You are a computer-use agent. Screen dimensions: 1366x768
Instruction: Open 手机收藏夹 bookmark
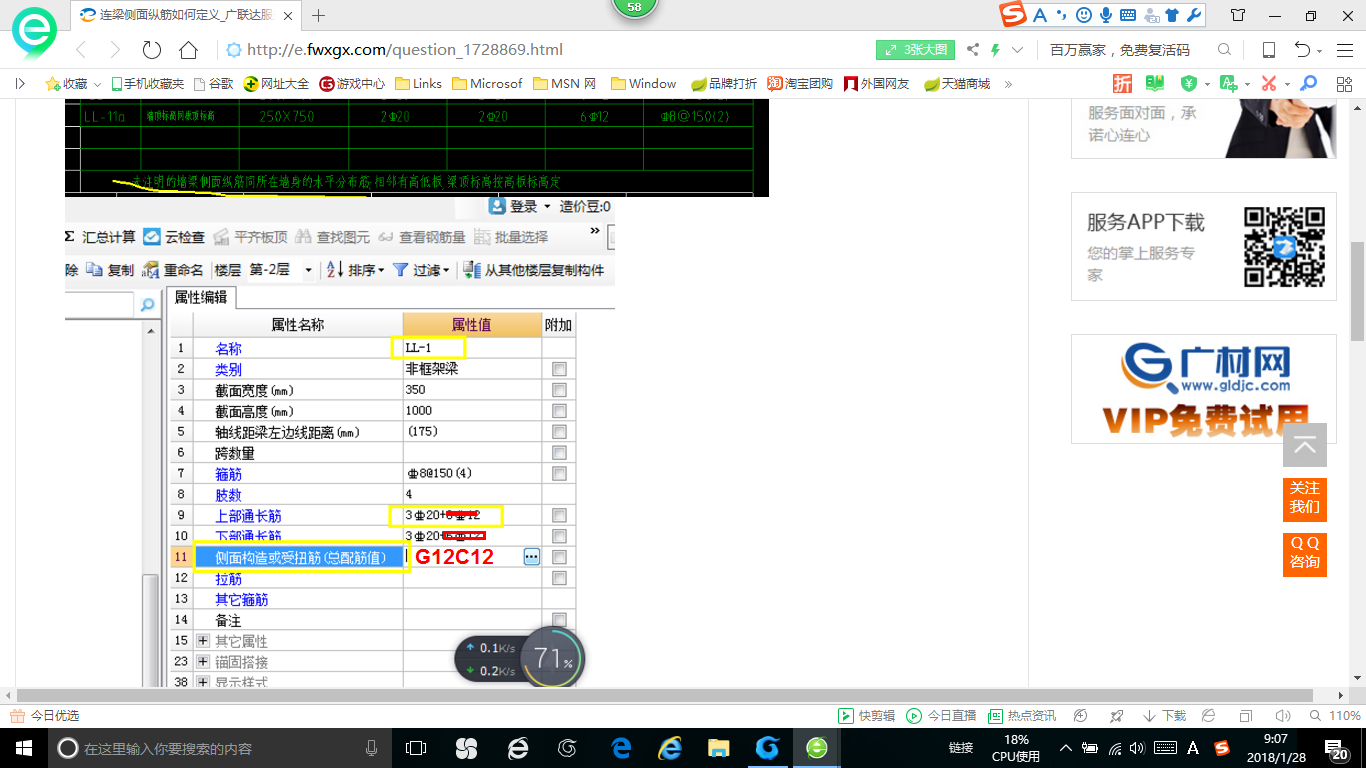pos(147,84)
